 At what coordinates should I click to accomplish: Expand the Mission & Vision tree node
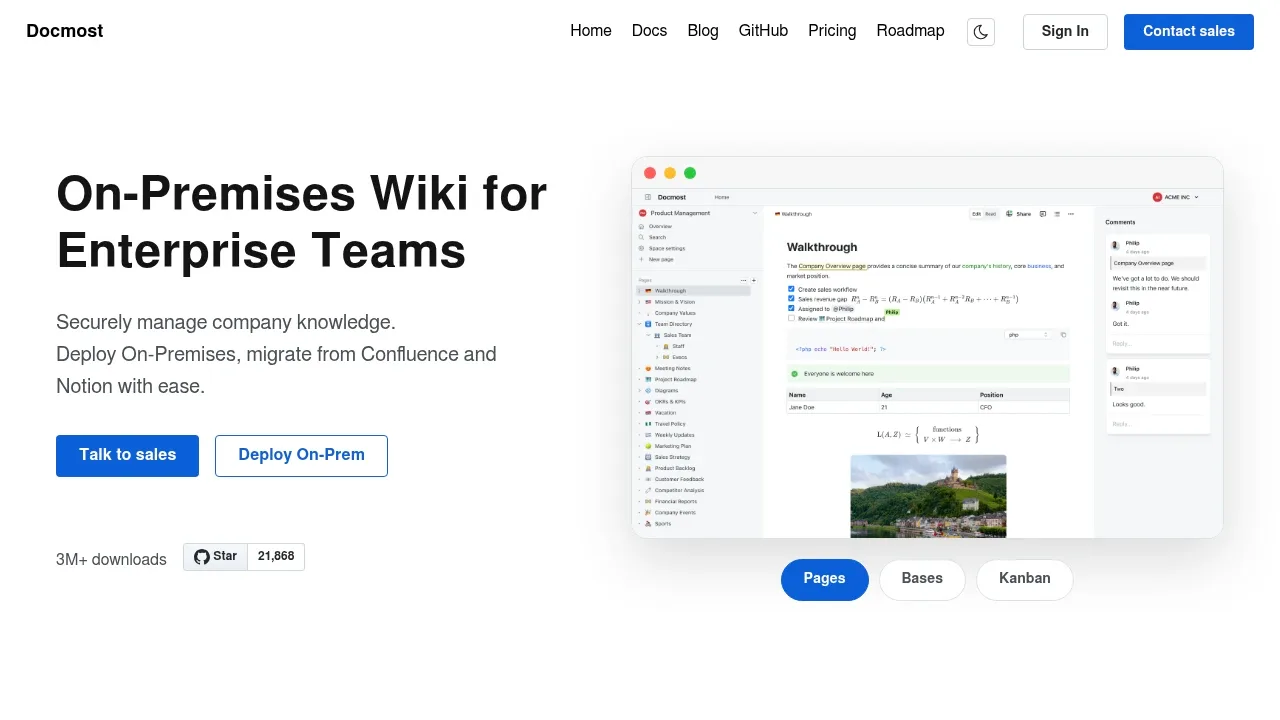640,302
